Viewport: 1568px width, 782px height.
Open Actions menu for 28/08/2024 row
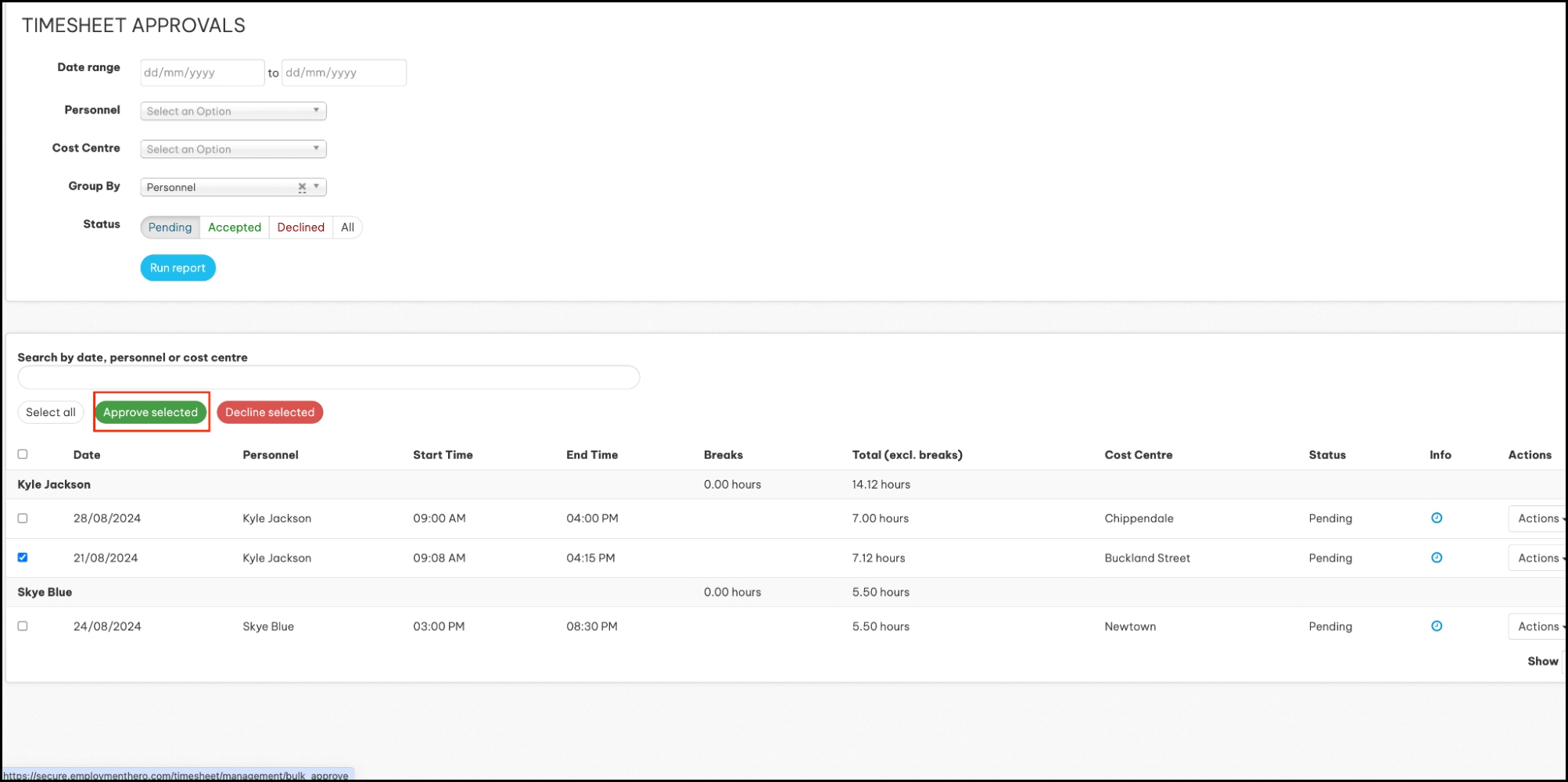(1538, 518)
